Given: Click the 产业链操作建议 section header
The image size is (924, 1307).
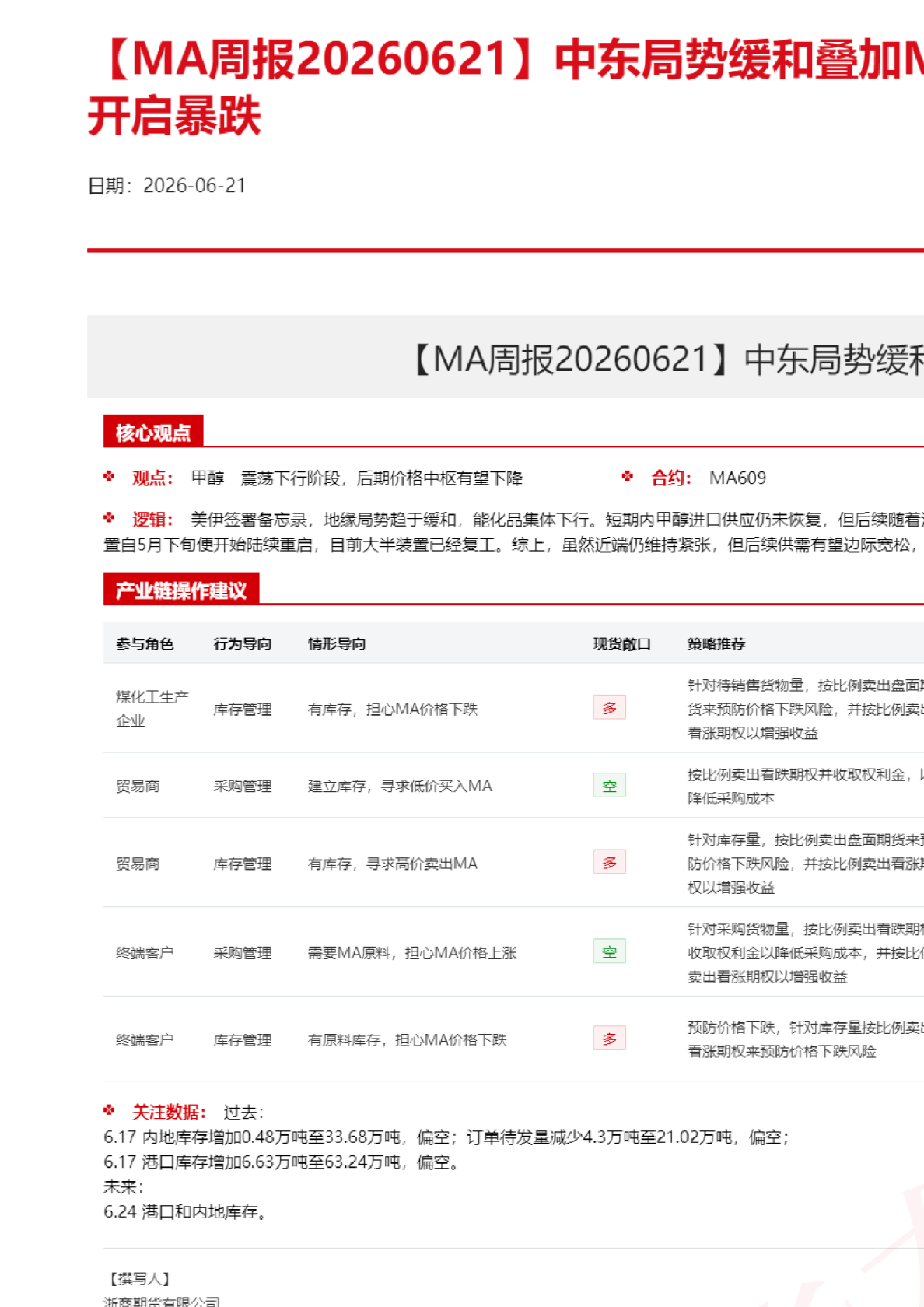Looking at the screenshot, I should pyautogui.click(x=181, y=590).
